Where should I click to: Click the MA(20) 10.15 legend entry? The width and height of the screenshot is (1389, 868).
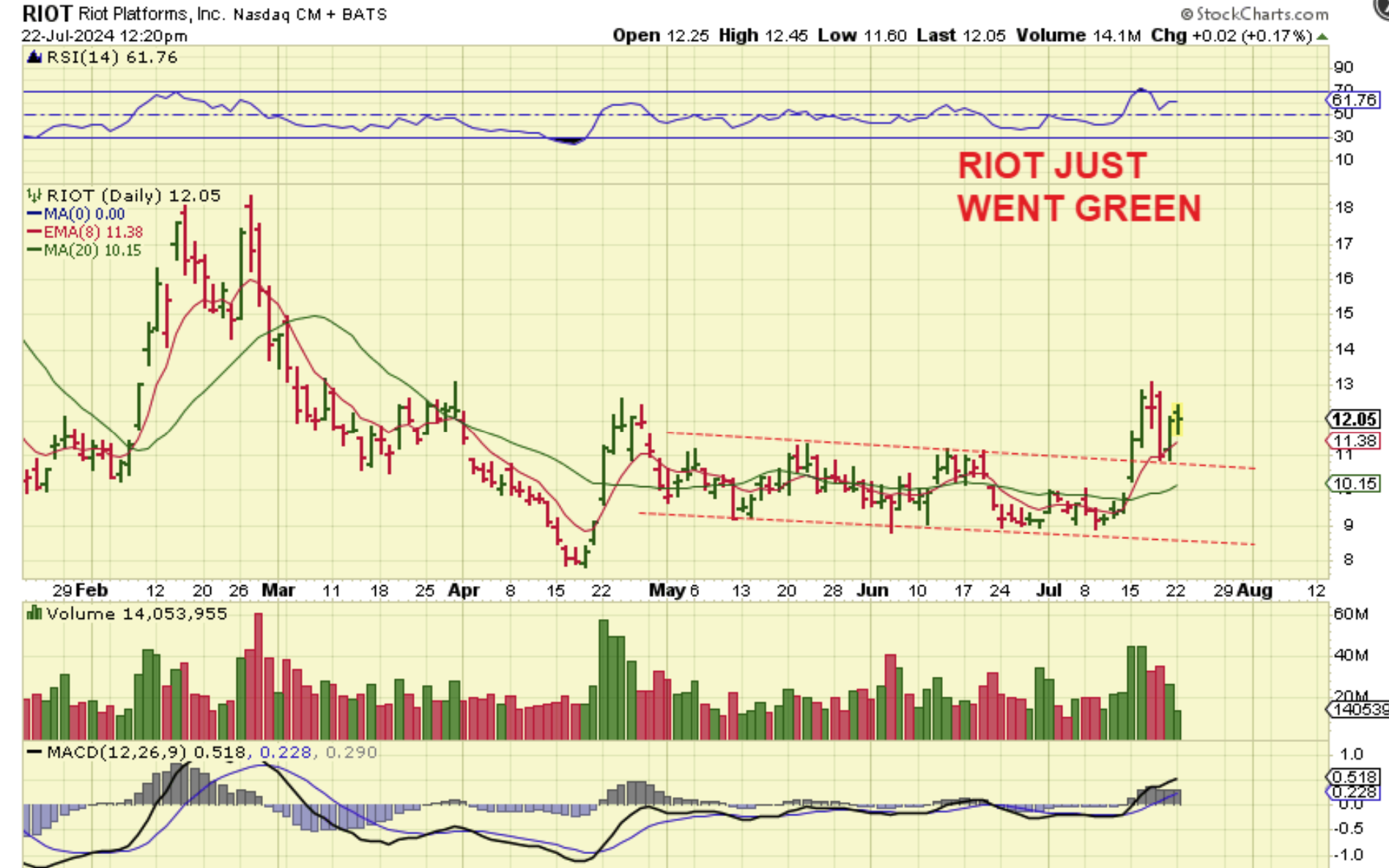click(92, 251)
